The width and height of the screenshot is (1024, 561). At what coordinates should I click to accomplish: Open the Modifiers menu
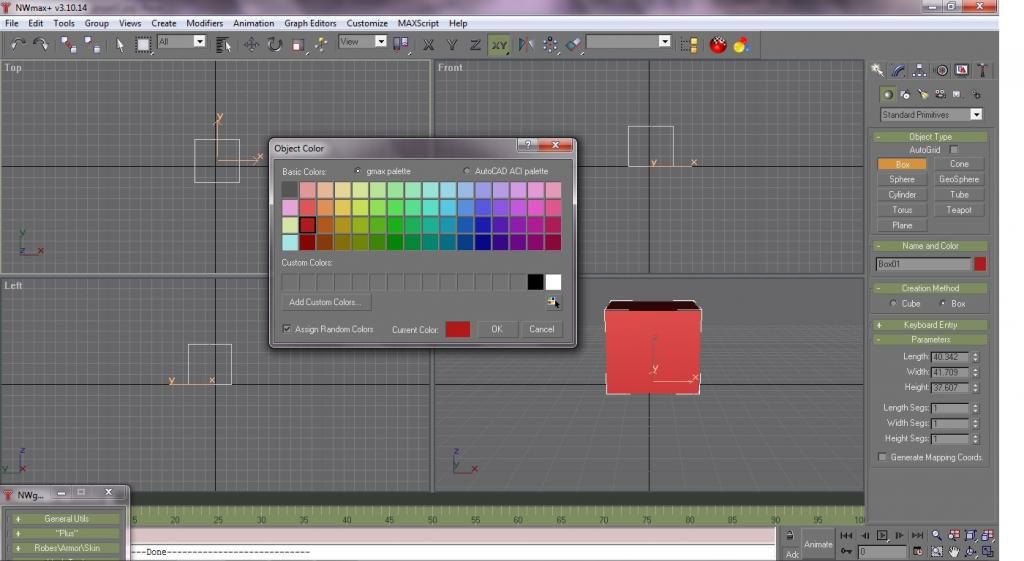tap(204, 23)
